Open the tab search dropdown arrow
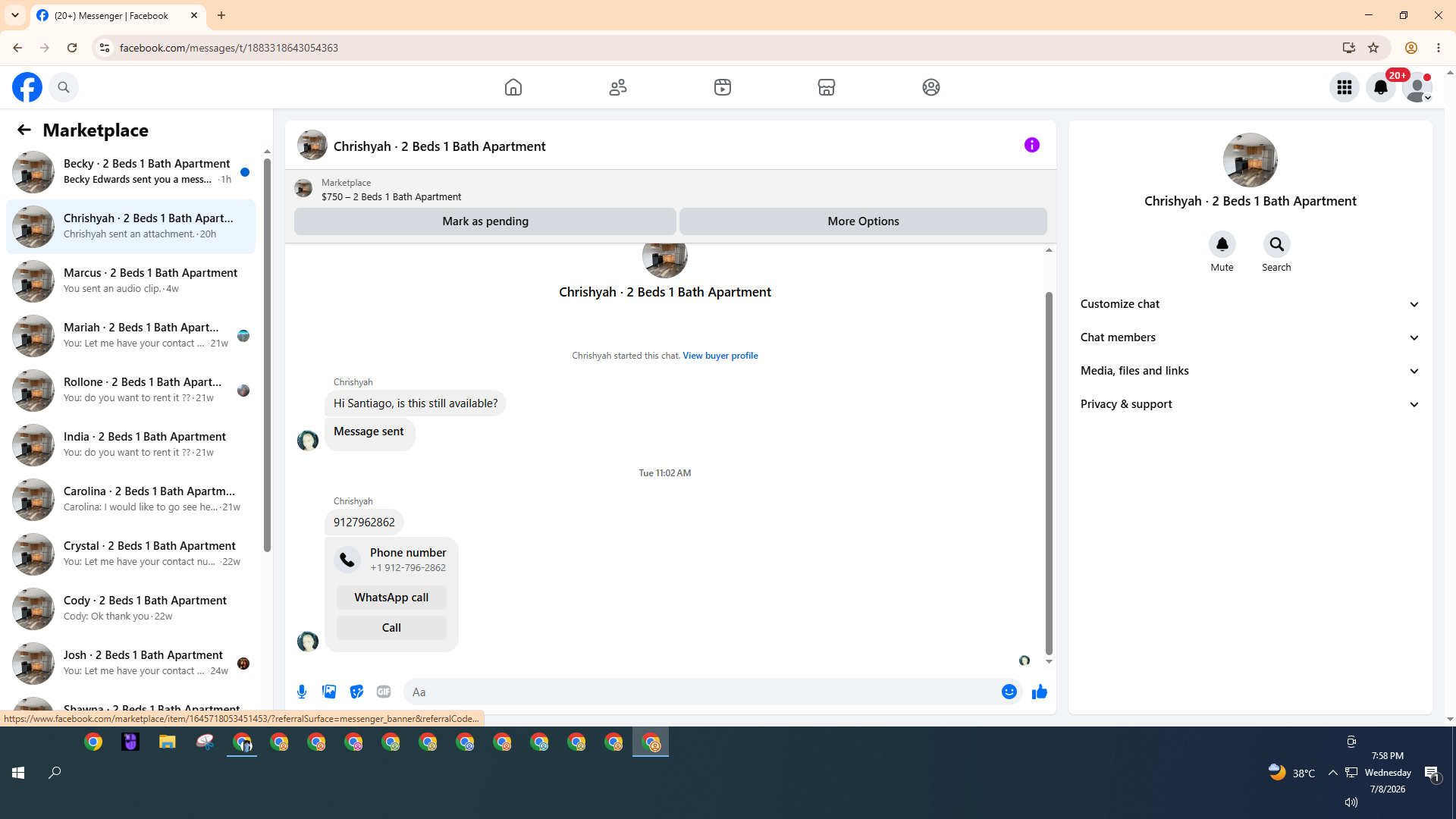 [x=15, y=15]
